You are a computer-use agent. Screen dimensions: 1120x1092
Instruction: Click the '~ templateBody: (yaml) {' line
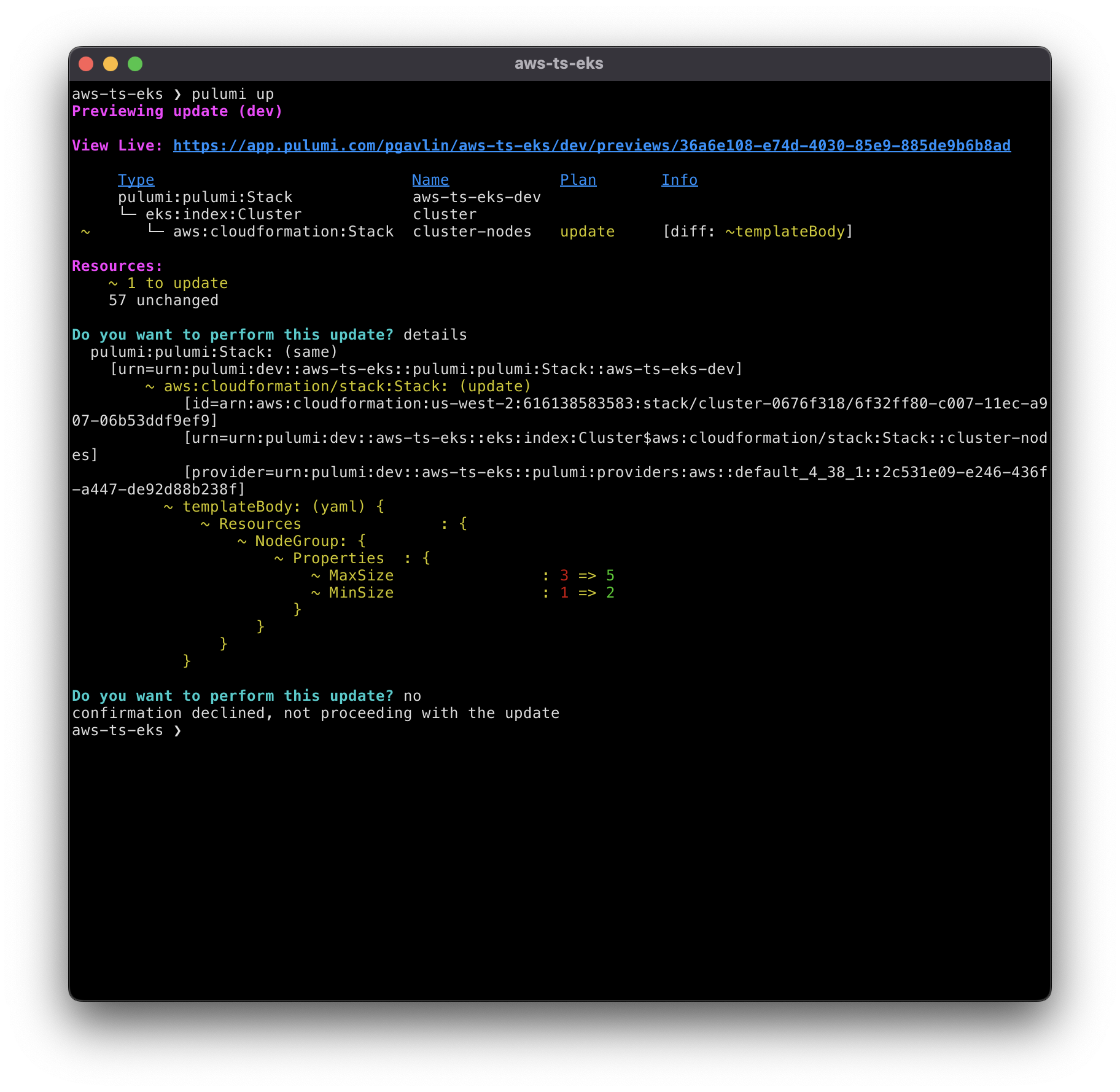tap(274, 507)
